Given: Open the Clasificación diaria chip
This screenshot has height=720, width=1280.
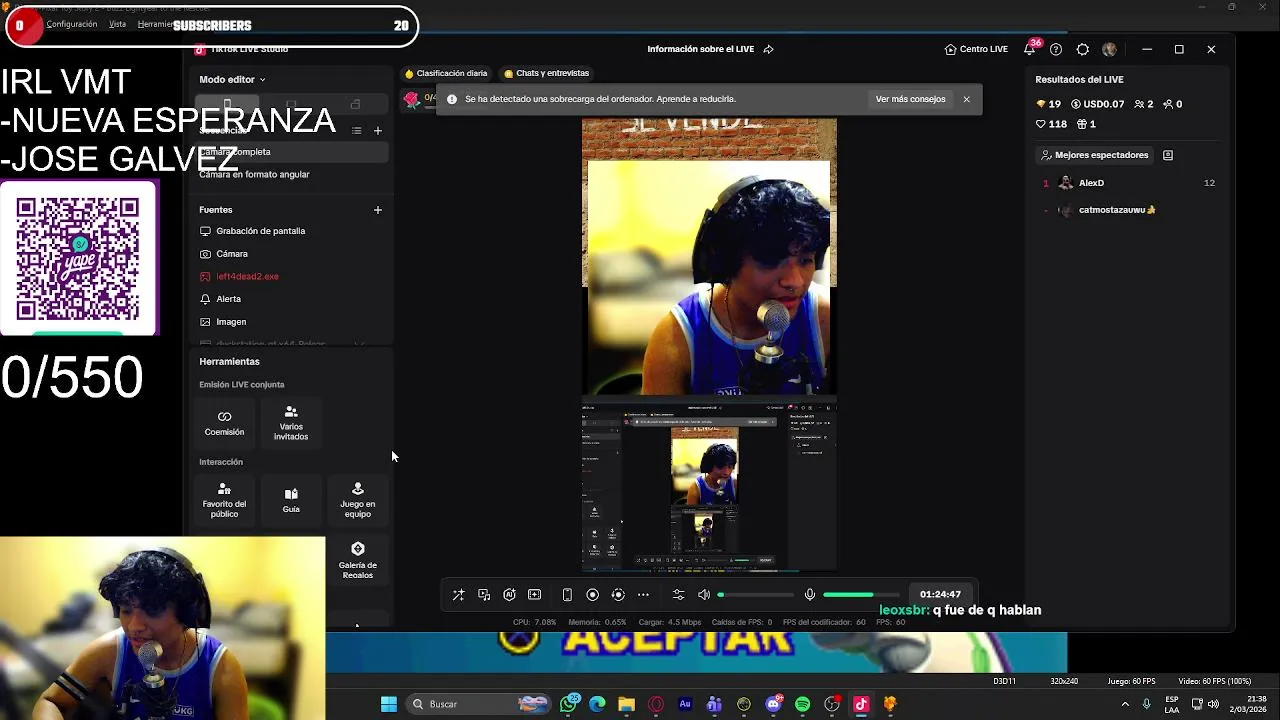Looking at the screenshot, I should tap(446, 73).
